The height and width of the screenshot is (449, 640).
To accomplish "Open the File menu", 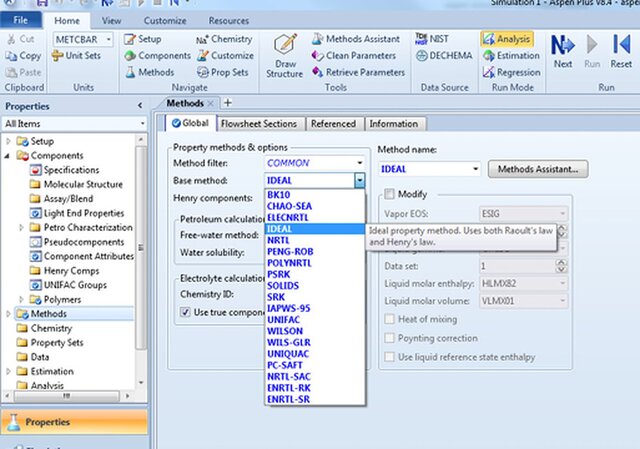I will (x=20, y=20).
